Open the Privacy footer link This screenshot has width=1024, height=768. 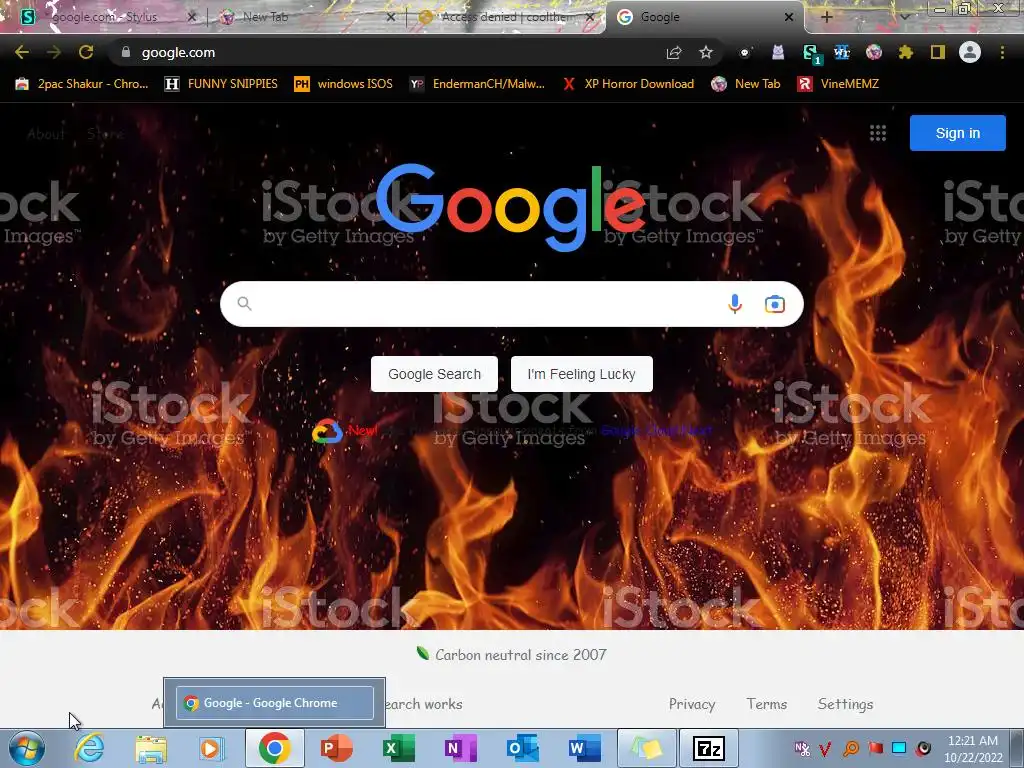point(692,704)
